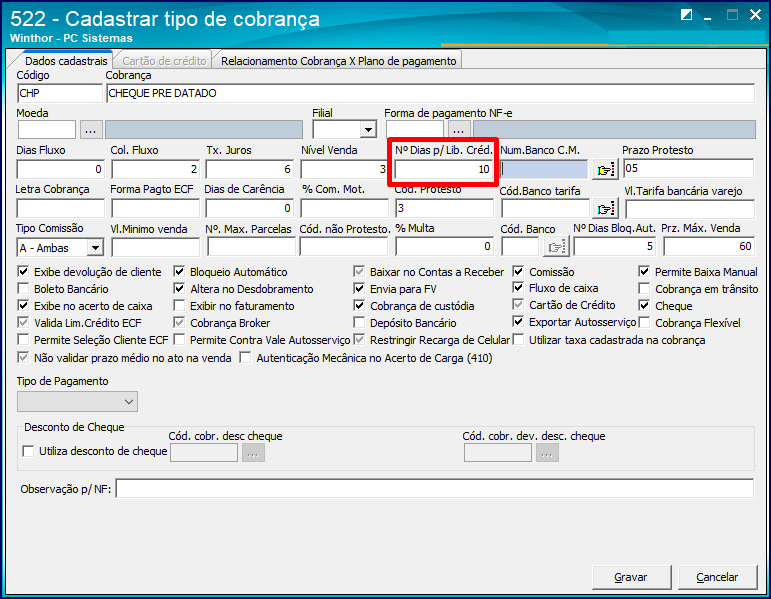This screenshot has height=599, width=771.
Task: Click the Cód. Protesto field
Action: point(445,209)
